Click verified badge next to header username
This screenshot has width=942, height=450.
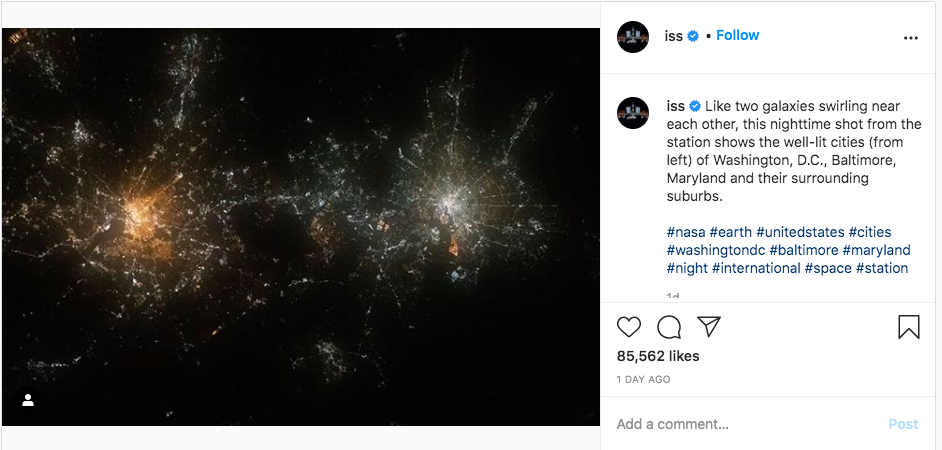click(693, 36)
